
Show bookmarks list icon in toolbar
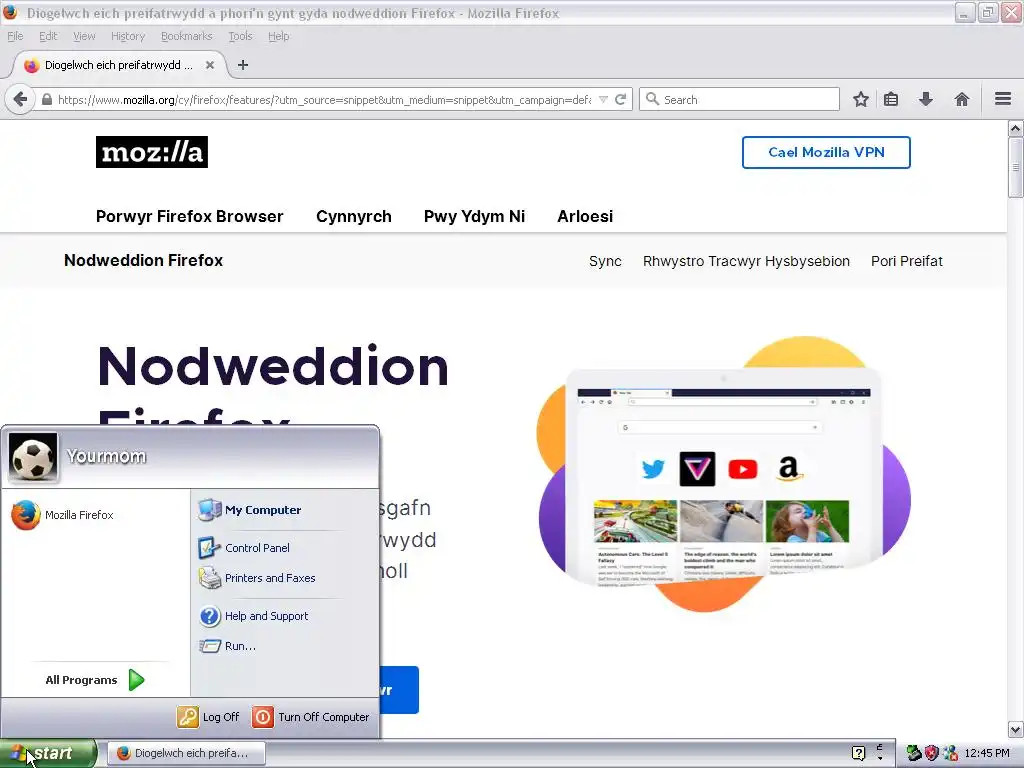click(891, 99)
